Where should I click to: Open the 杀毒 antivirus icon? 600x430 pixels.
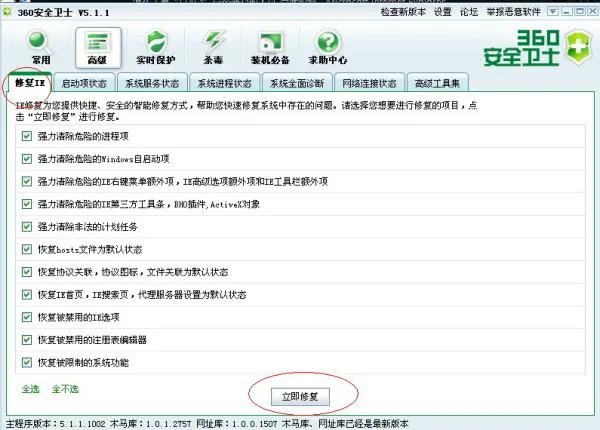[213, 44]
